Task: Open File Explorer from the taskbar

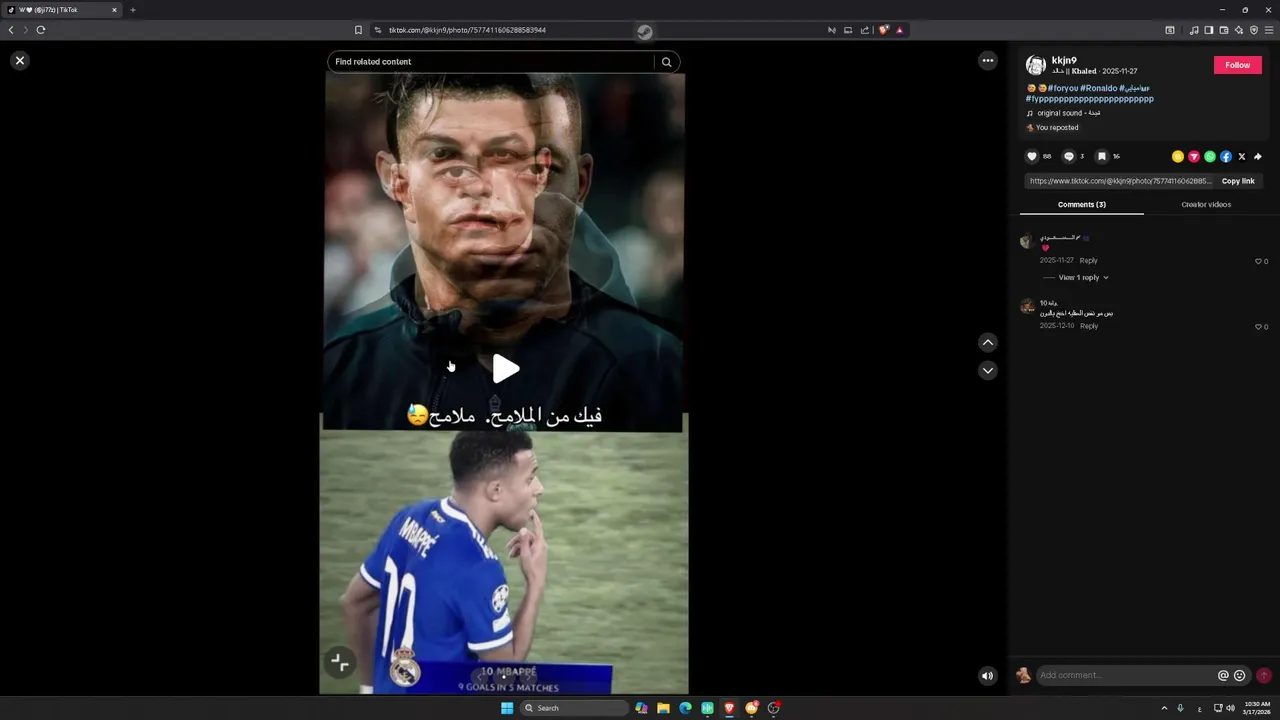Action: 663,708
